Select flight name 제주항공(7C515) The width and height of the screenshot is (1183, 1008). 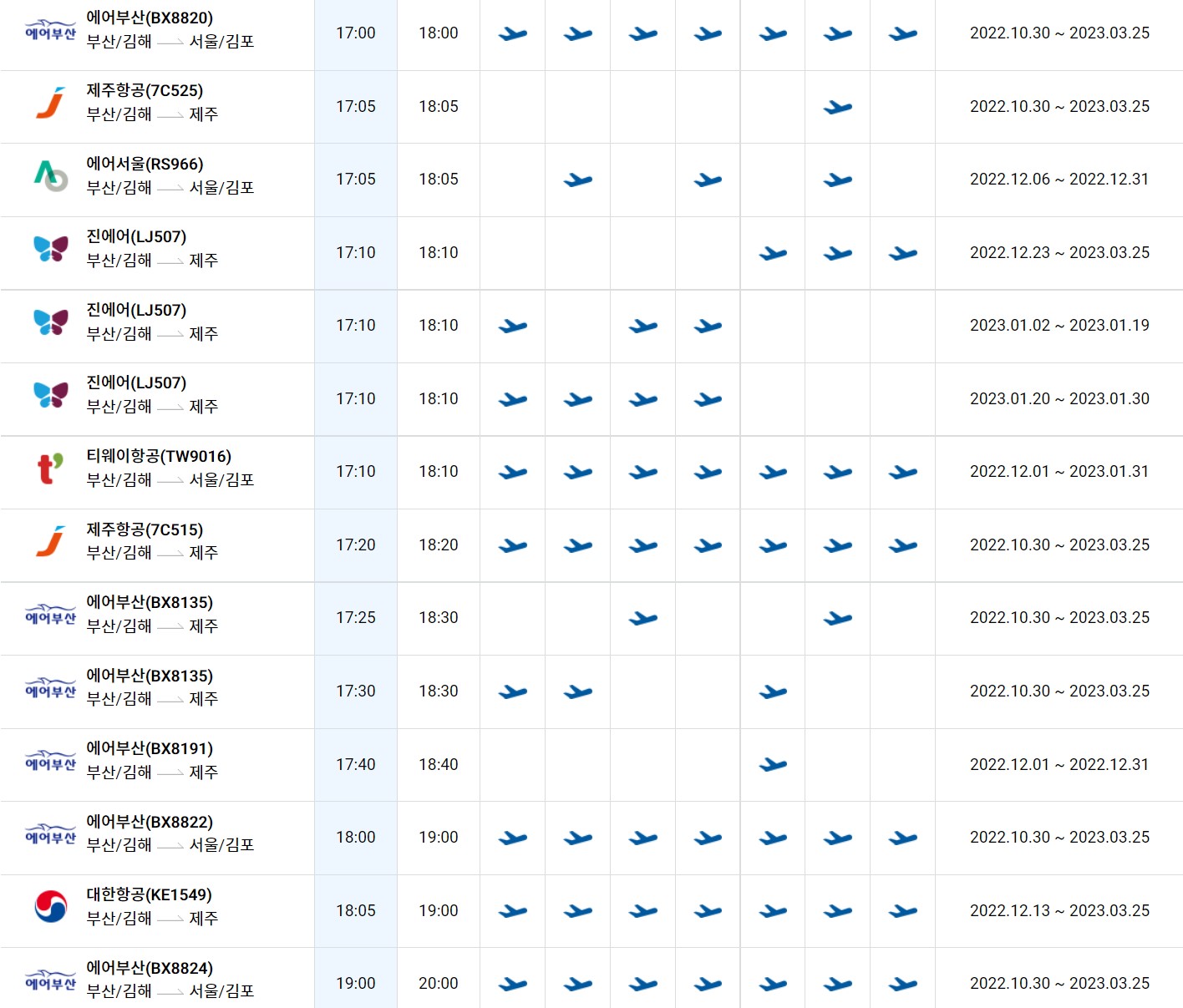[x=145, y=529]
